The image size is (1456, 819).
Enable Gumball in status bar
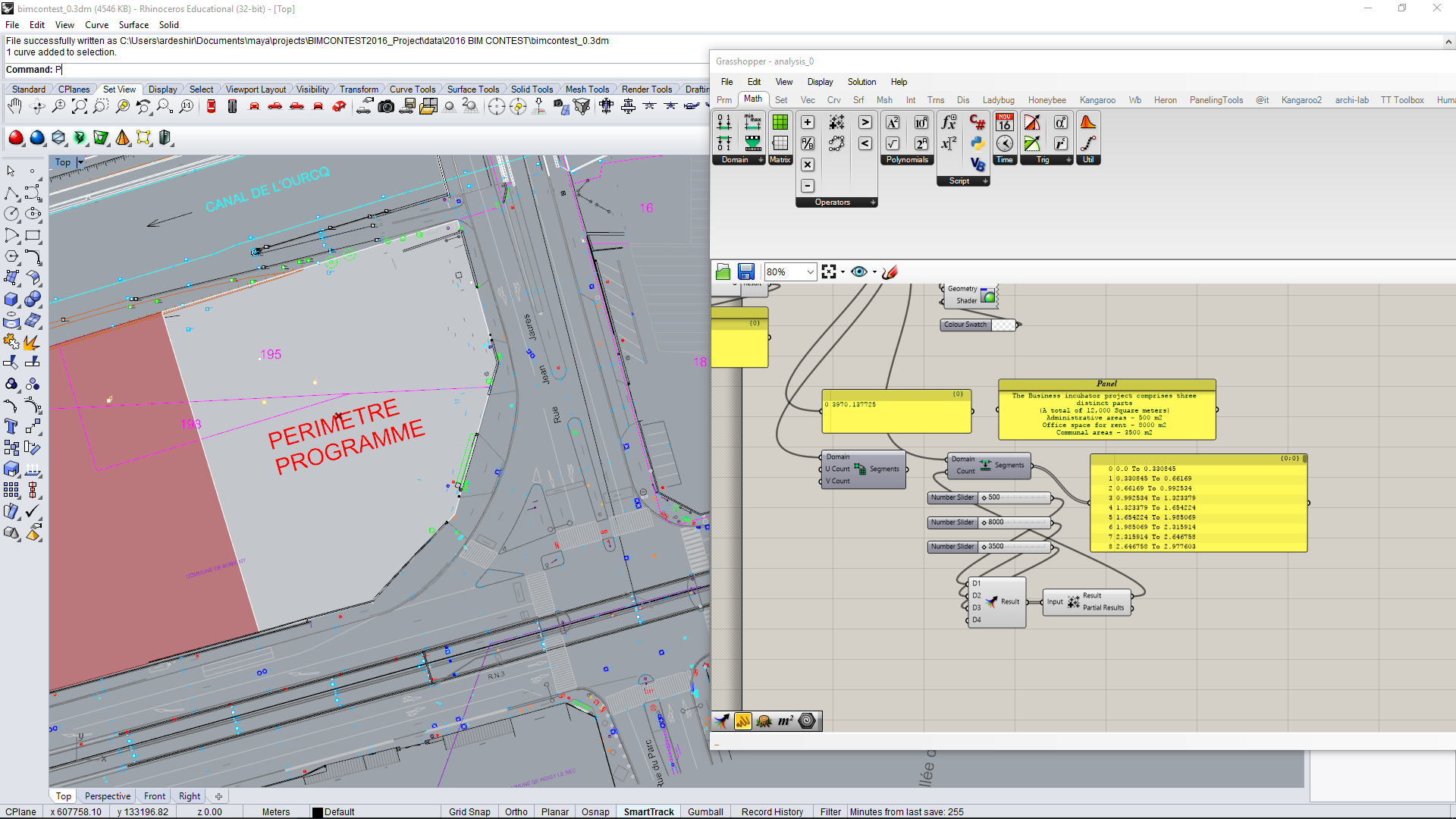[x=704, y=811]
